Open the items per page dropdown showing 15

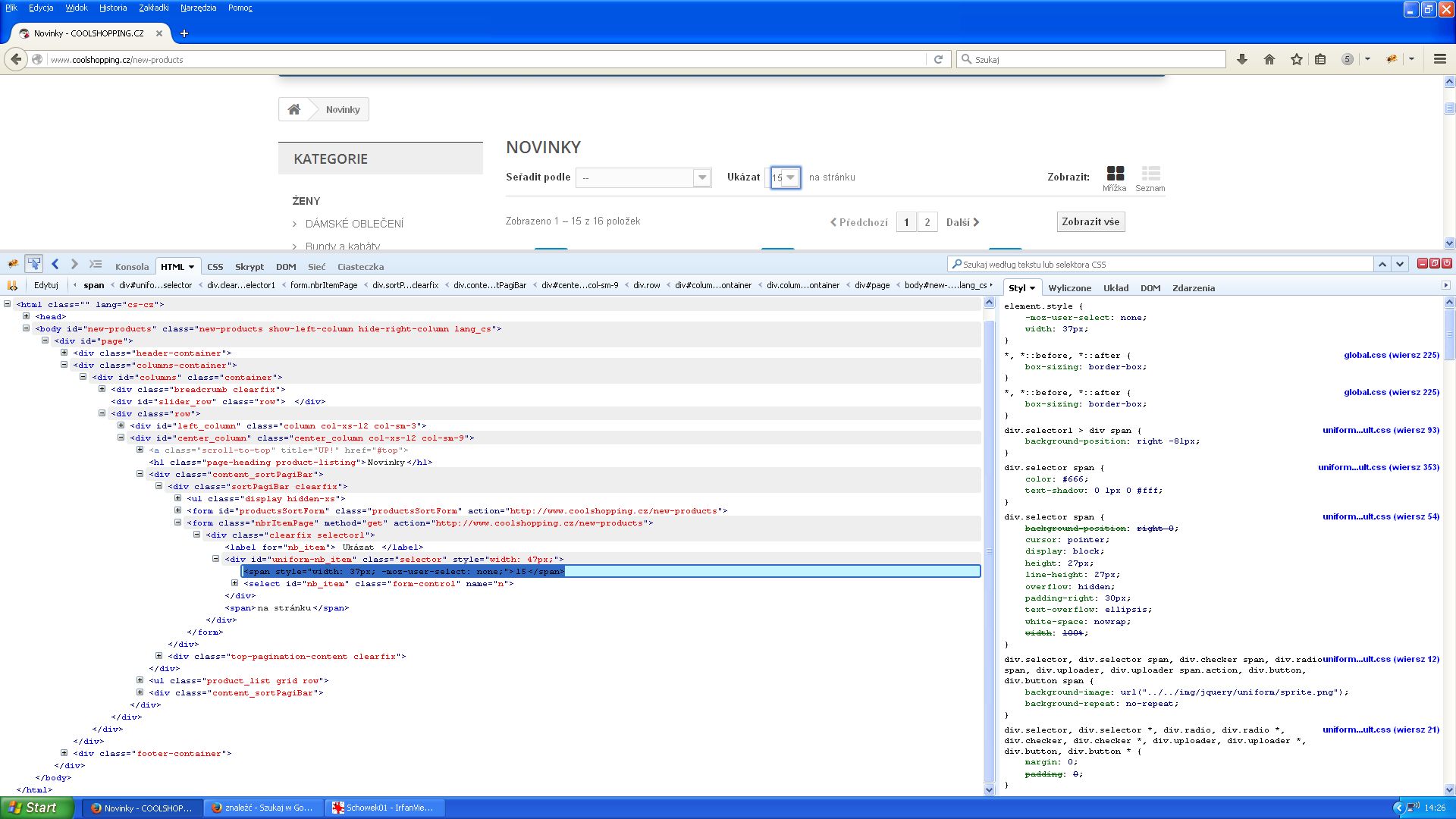tap(785, 177)
